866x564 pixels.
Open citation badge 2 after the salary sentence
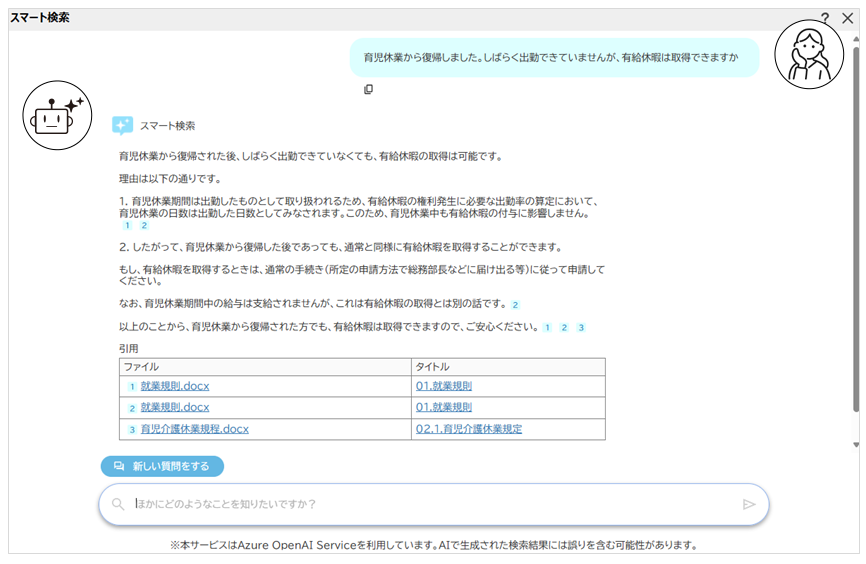tap(515, 305)
